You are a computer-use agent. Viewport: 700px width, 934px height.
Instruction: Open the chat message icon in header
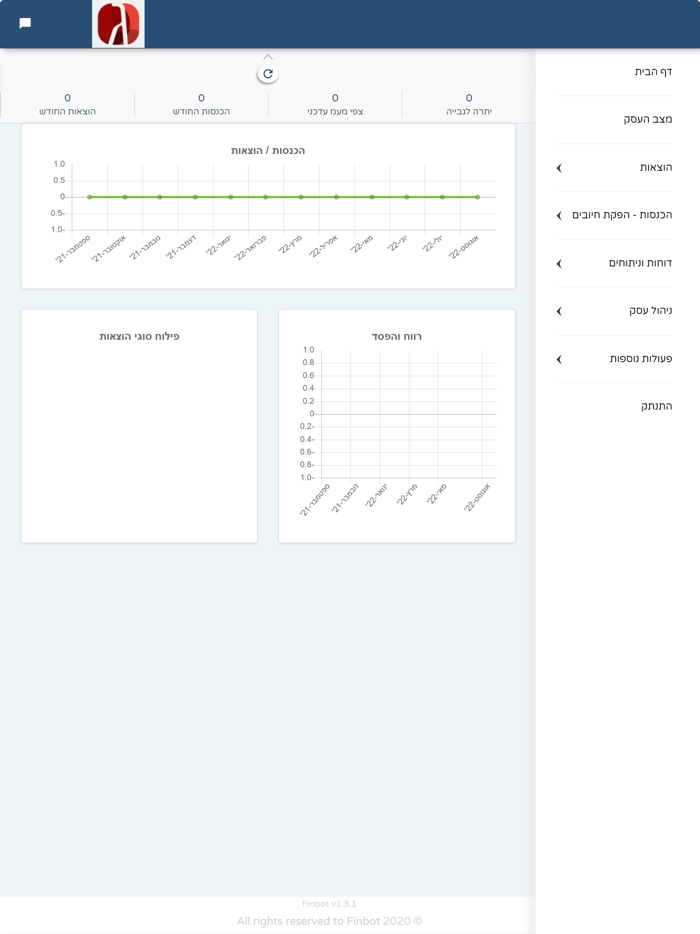(25, 23)
